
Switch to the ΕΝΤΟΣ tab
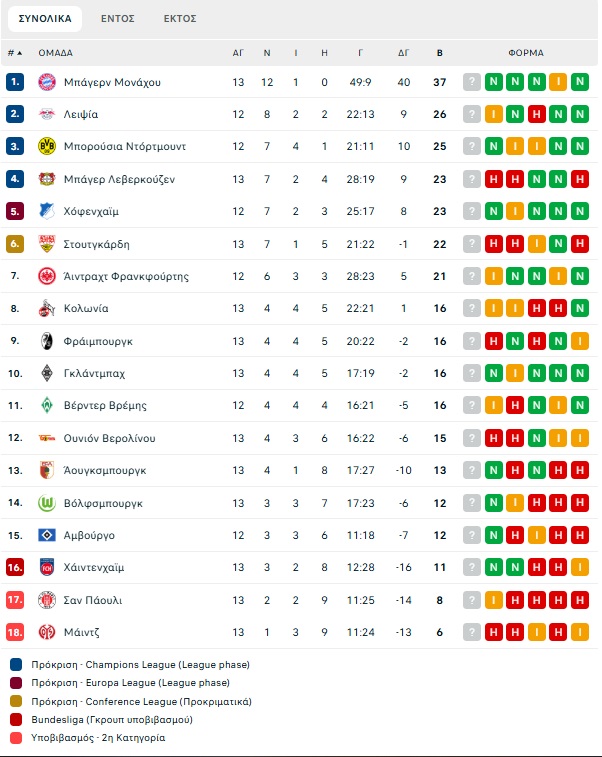(119, 18)
